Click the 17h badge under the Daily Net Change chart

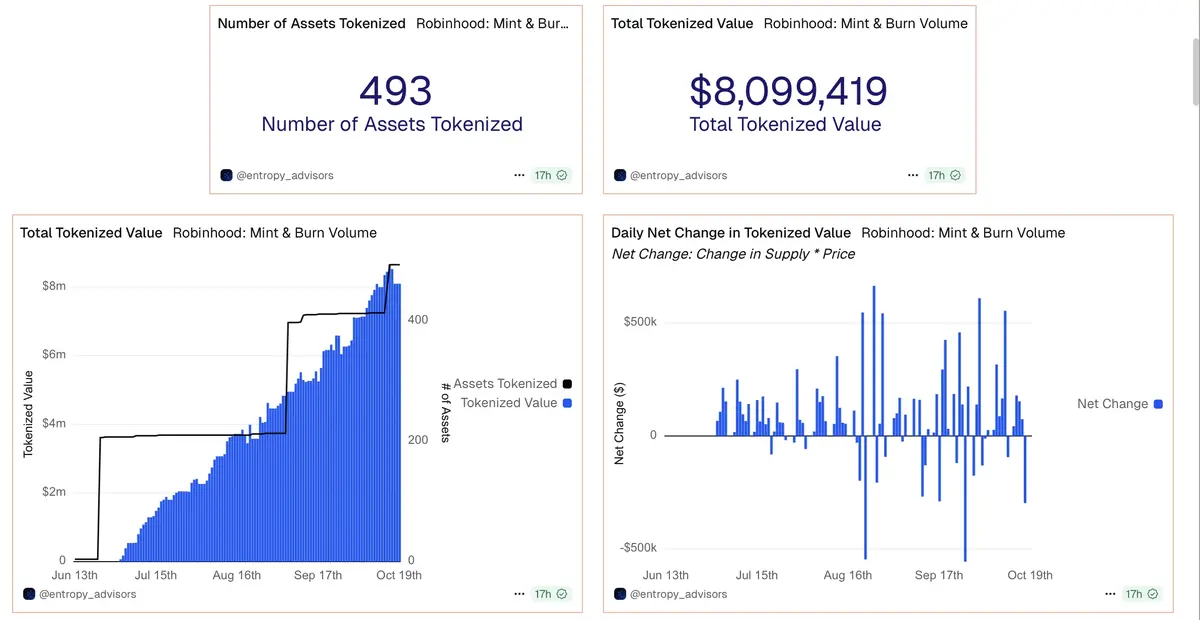(x=1133, y=594)
